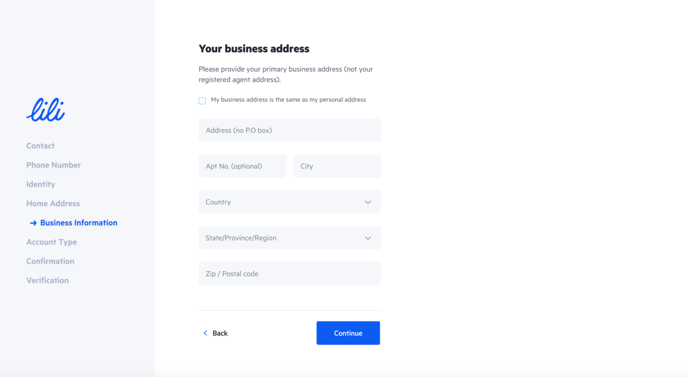Open the Identity step
This screenshot has height=377, width=688.
40,184
